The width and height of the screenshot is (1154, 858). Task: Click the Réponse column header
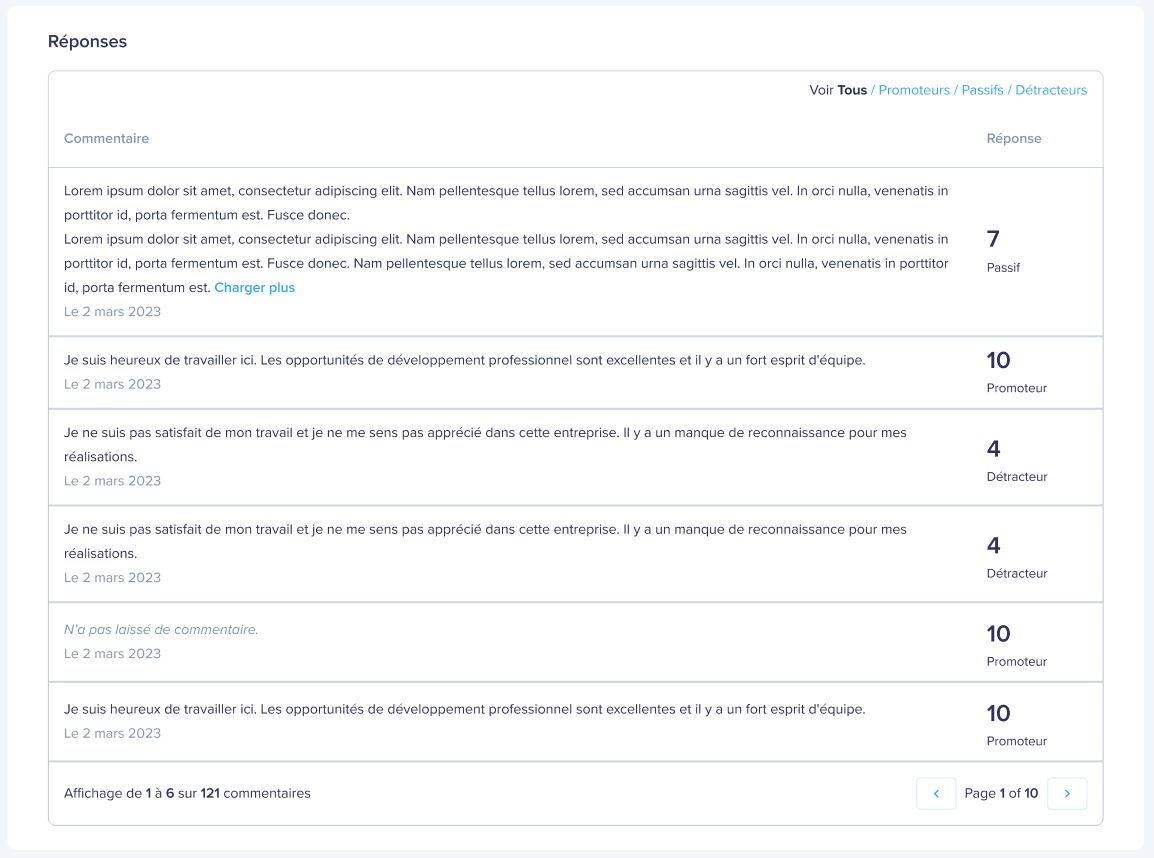click(1014, 138)
